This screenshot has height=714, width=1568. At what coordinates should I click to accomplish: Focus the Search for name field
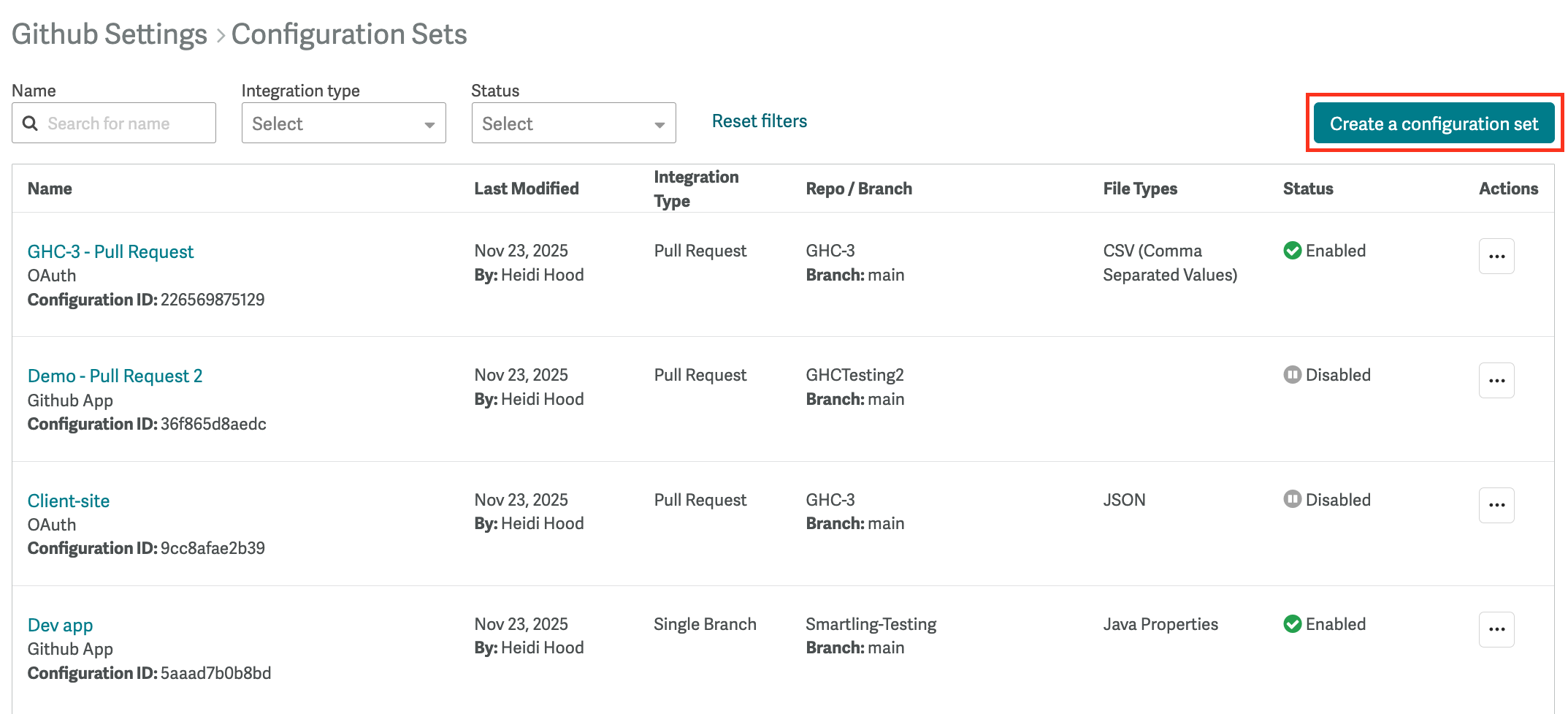tap(124, 124)
